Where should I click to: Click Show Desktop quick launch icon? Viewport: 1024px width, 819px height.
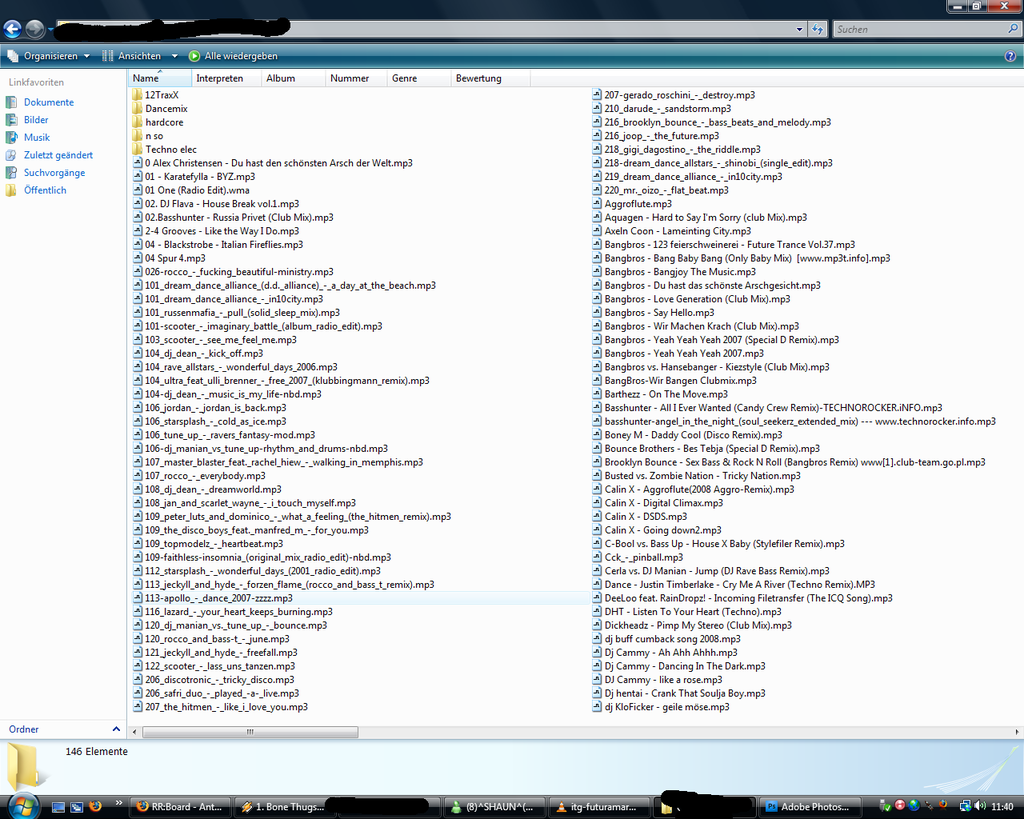[59, 807]
